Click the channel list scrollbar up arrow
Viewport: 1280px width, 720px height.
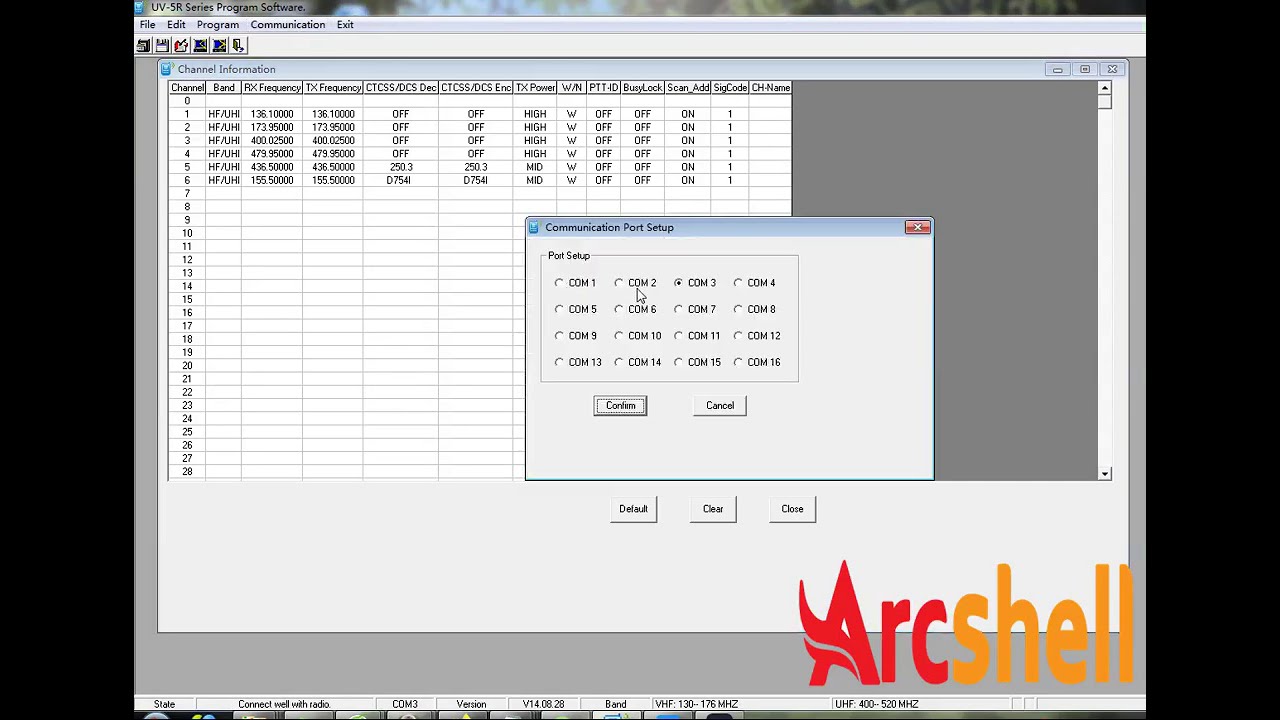[1105, 88]
